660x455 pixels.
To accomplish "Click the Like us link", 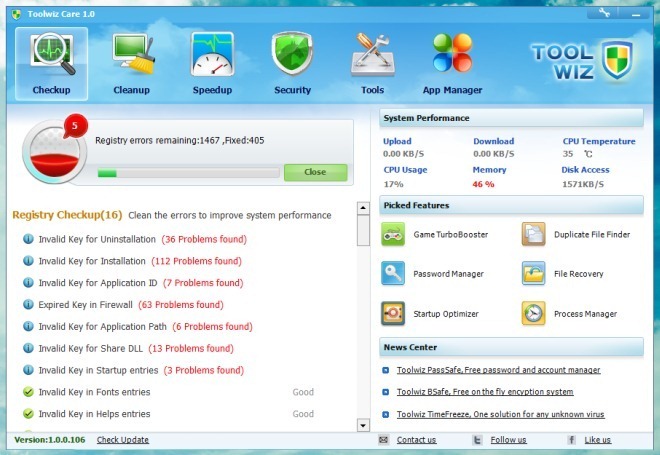I will (597, 440).
